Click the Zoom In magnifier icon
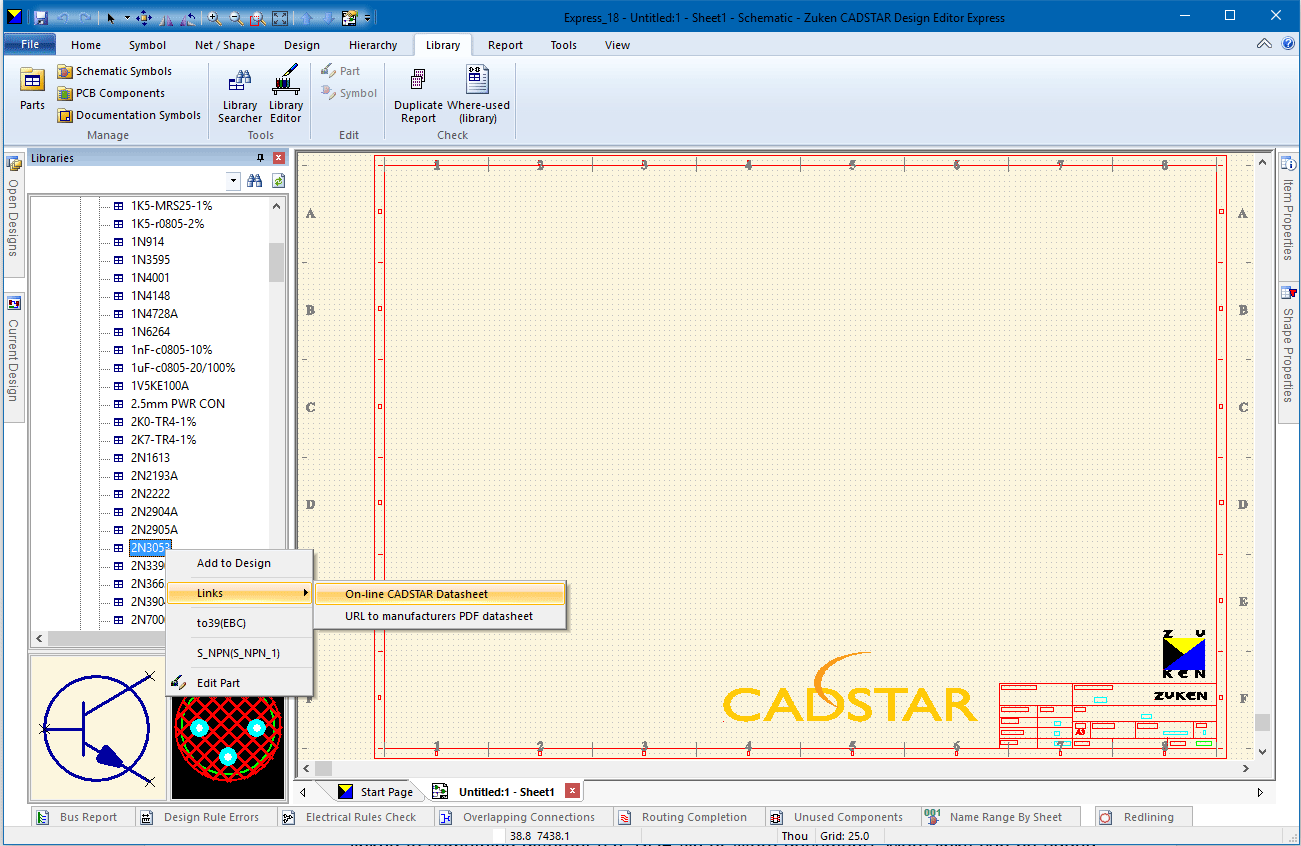Screen dimensions: 1301x846 [214, 18]
